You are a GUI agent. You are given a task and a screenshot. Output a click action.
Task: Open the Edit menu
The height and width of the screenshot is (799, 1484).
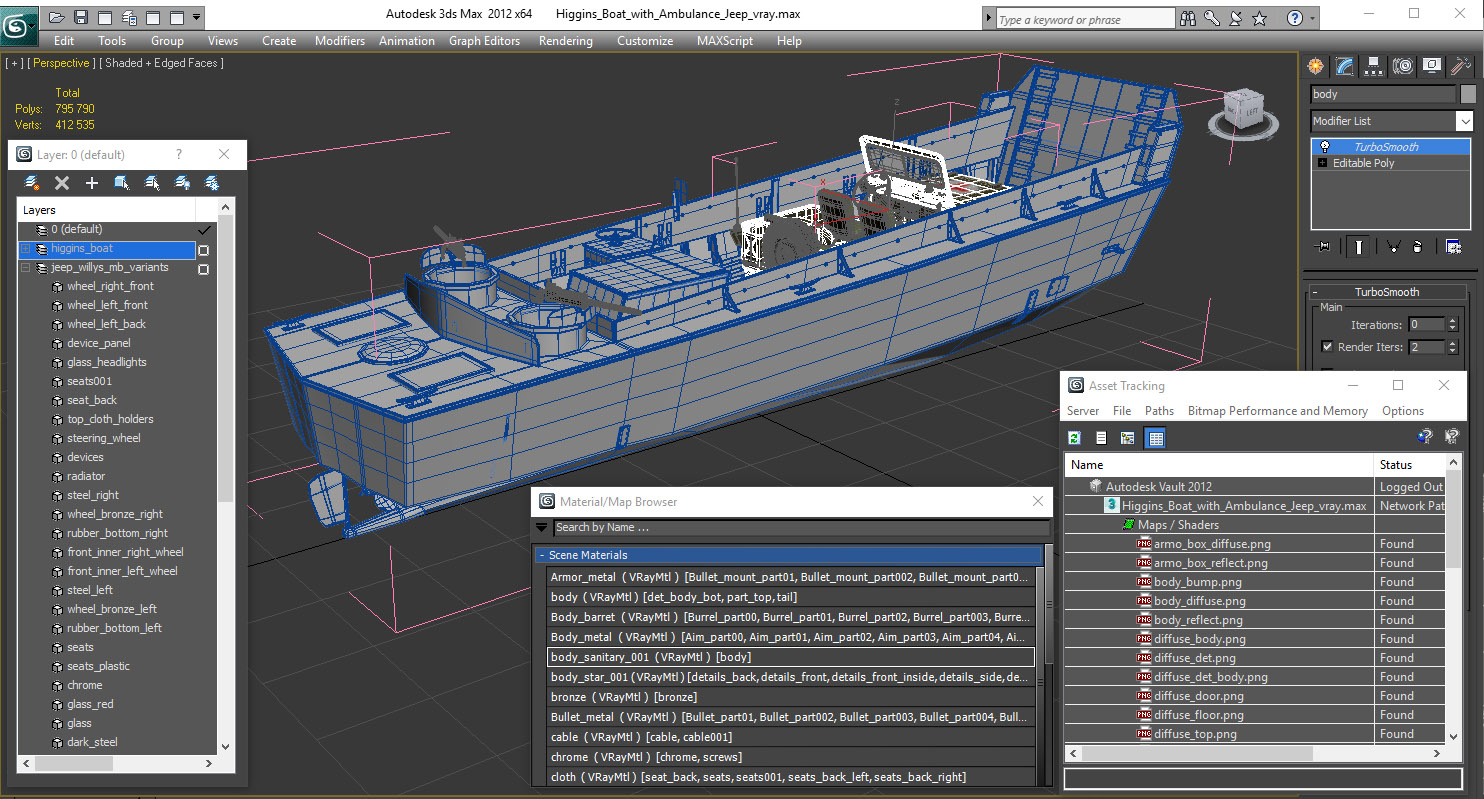pos(64,41)
